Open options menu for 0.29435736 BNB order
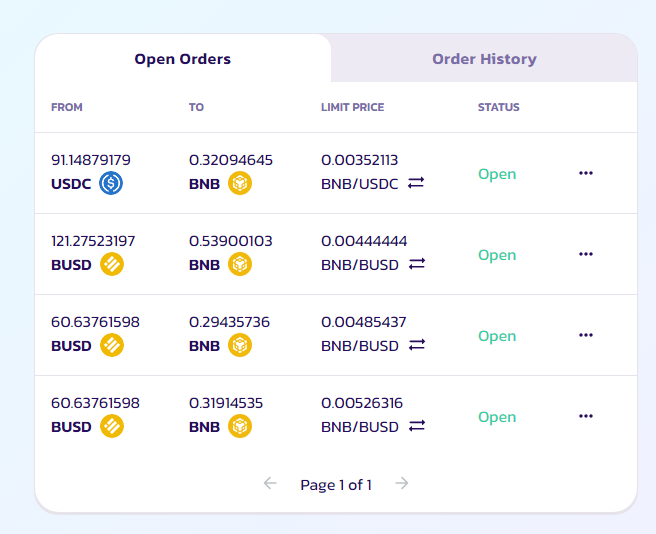The image size is (656, 534). click(586, 335)
